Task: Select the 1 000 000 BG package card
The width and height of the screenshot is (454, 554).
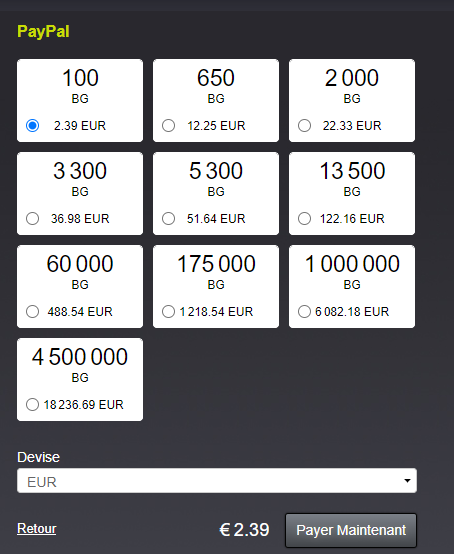Action: coord(352,286)
